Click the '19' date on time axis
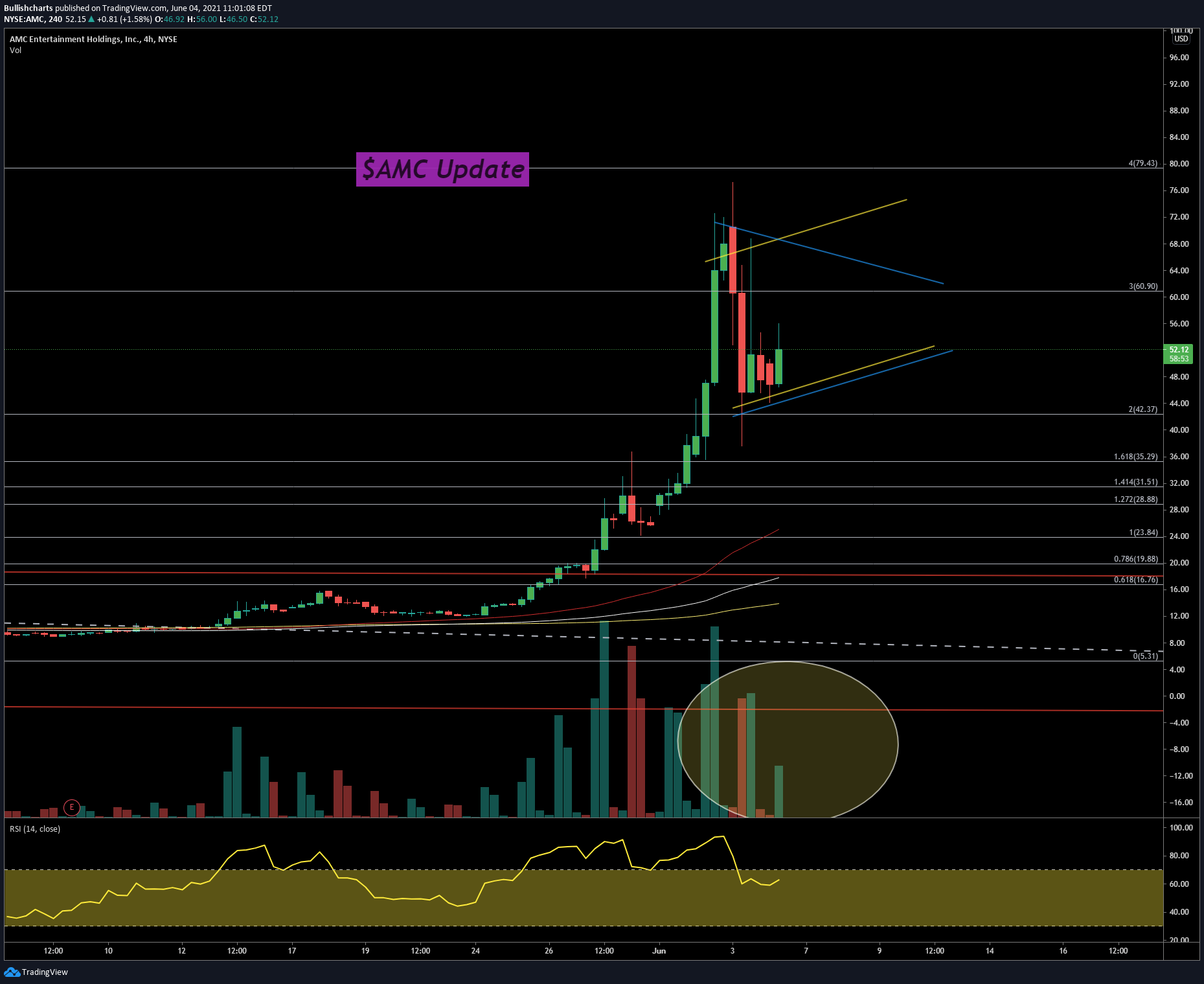The image size is (1204, 984). [365, 951]
